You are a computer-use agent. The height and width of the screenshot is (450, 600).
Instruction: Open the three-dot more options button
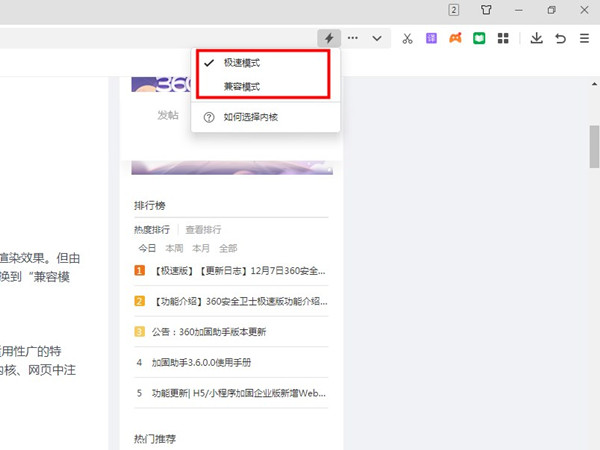coord(353,38)
